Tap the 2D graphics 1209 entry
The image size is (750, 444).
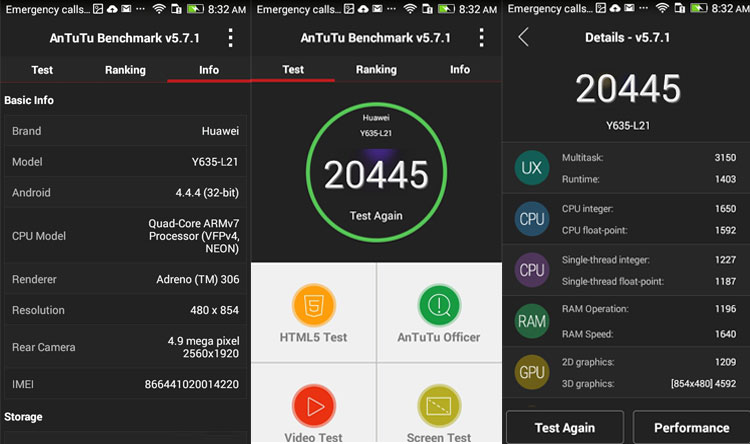point(649,362)
